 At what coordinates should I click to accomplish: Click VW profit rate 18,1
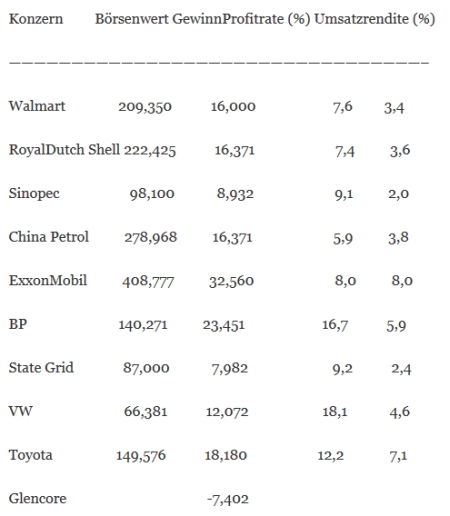335,412
